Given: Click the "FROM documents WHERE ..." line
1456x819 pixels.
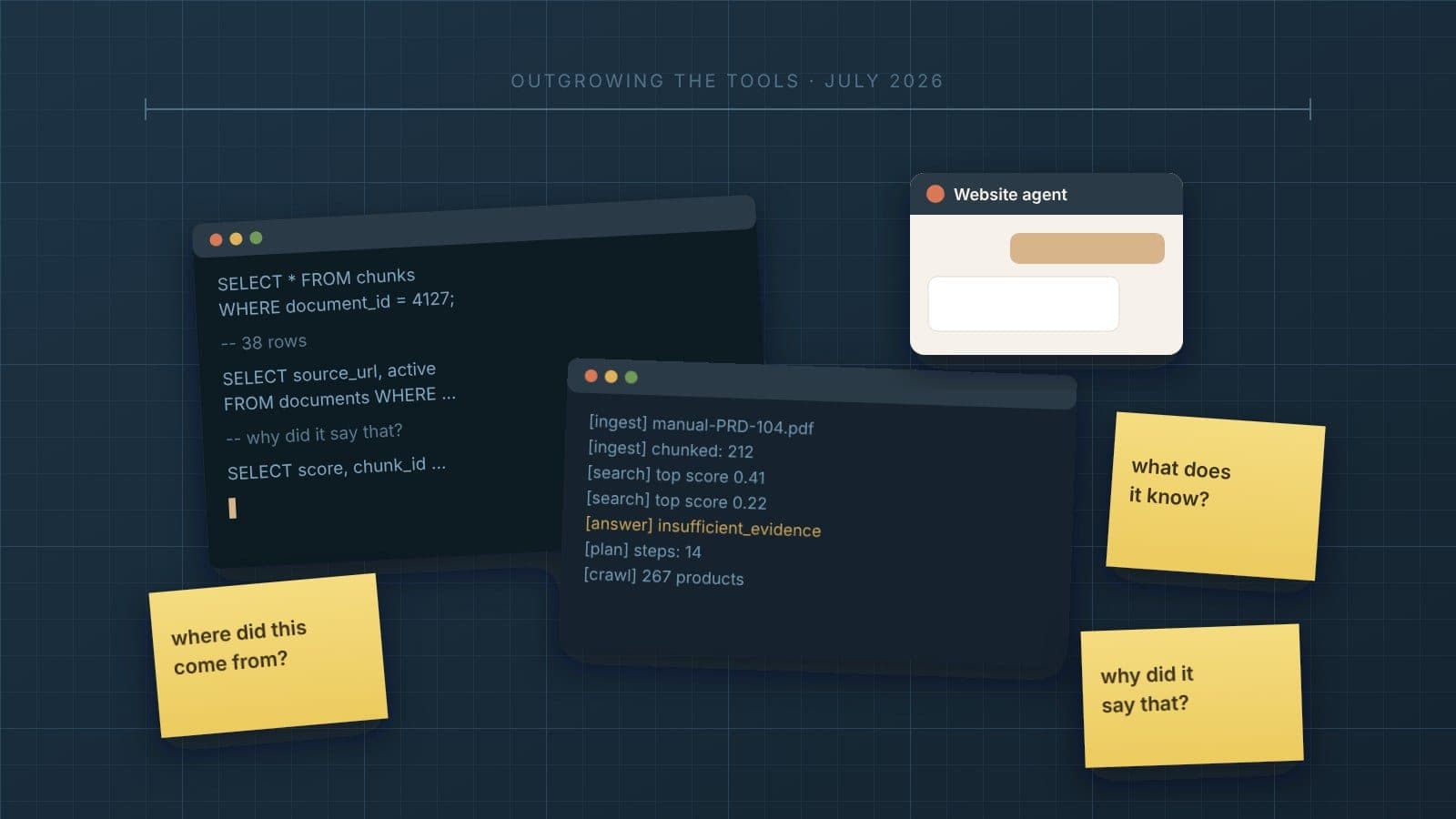Looking at the screenshot, I should point(339,399).
